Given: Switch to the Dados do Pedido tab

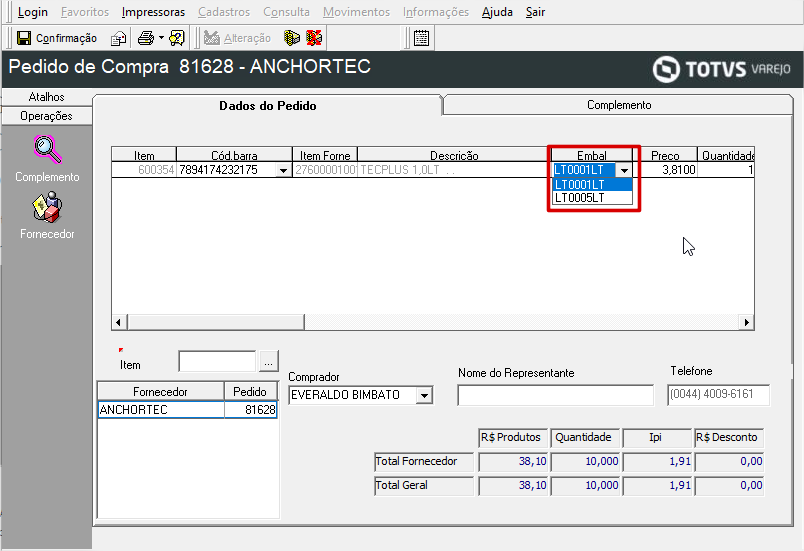Looking at the screenshot, I should point(268,106).
